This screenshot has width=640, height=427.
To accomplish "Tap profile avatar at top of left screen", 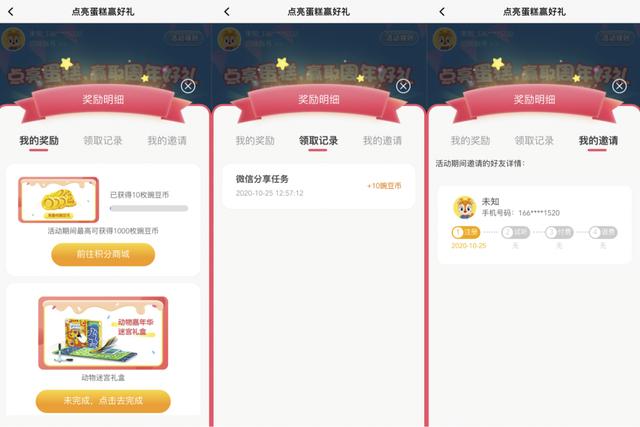I will pos(13,39).
